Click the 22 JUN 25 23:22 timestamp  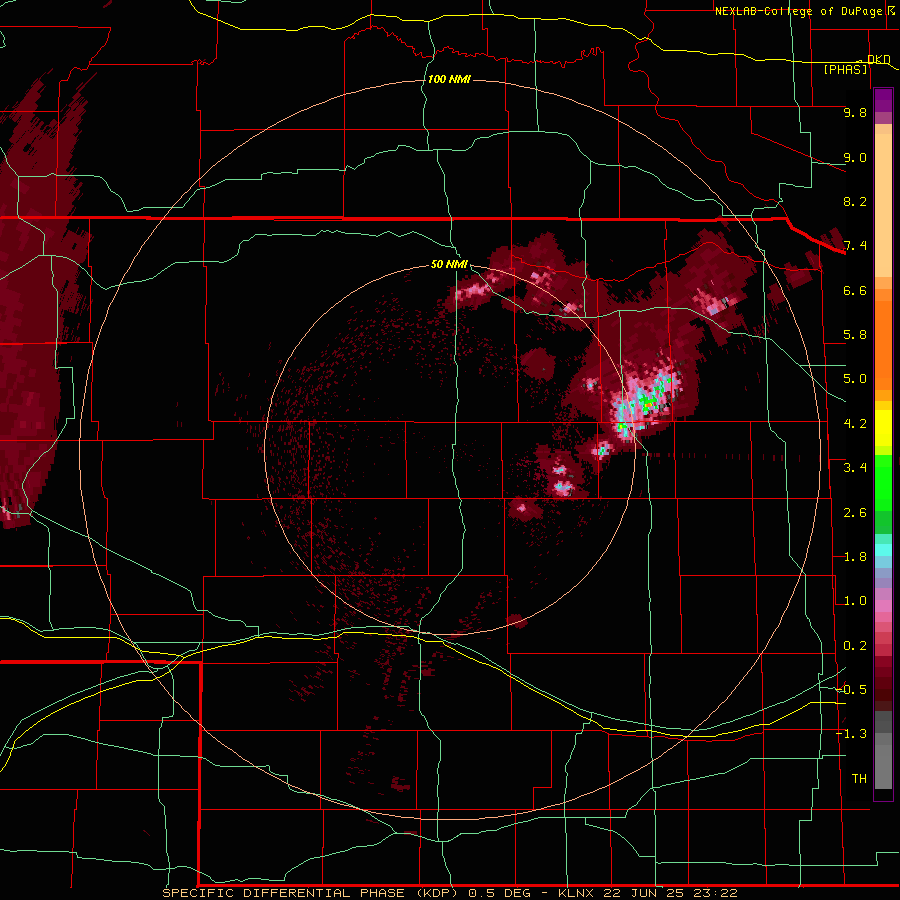click(670, 893)
